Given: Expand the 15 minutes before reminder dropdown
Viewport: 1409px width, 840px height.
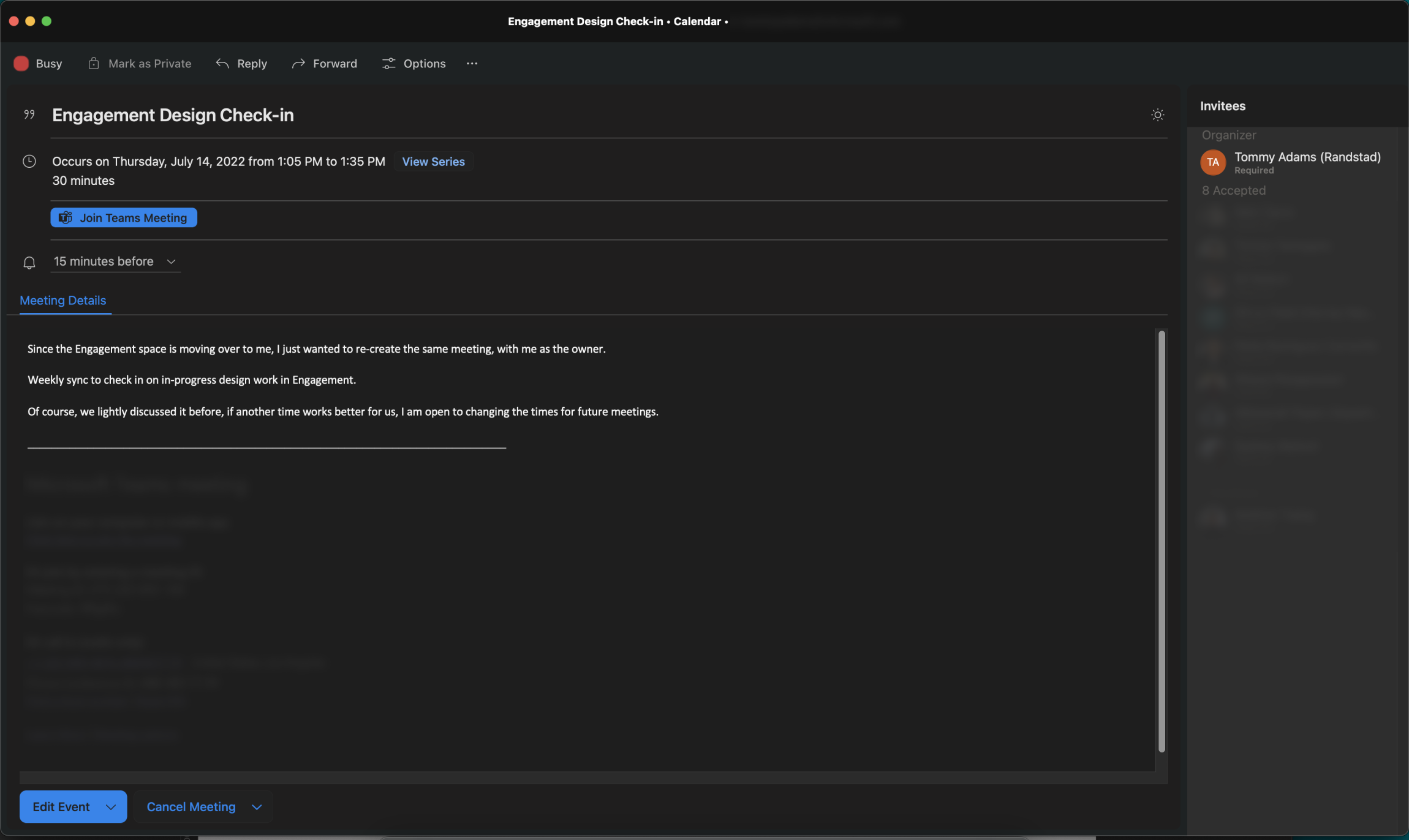Looking at the screenshot, I should coord(171,261).
